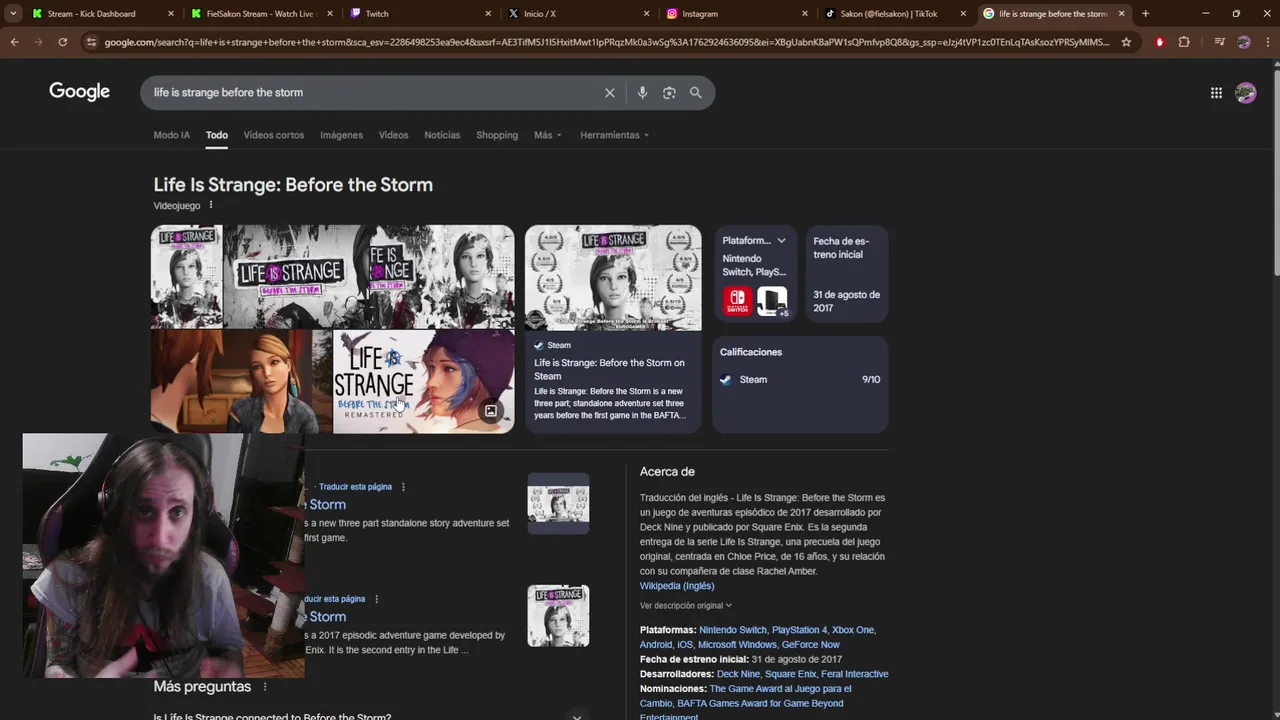
Task: Select the Imágenes search tab
Action: coord(341,135)
